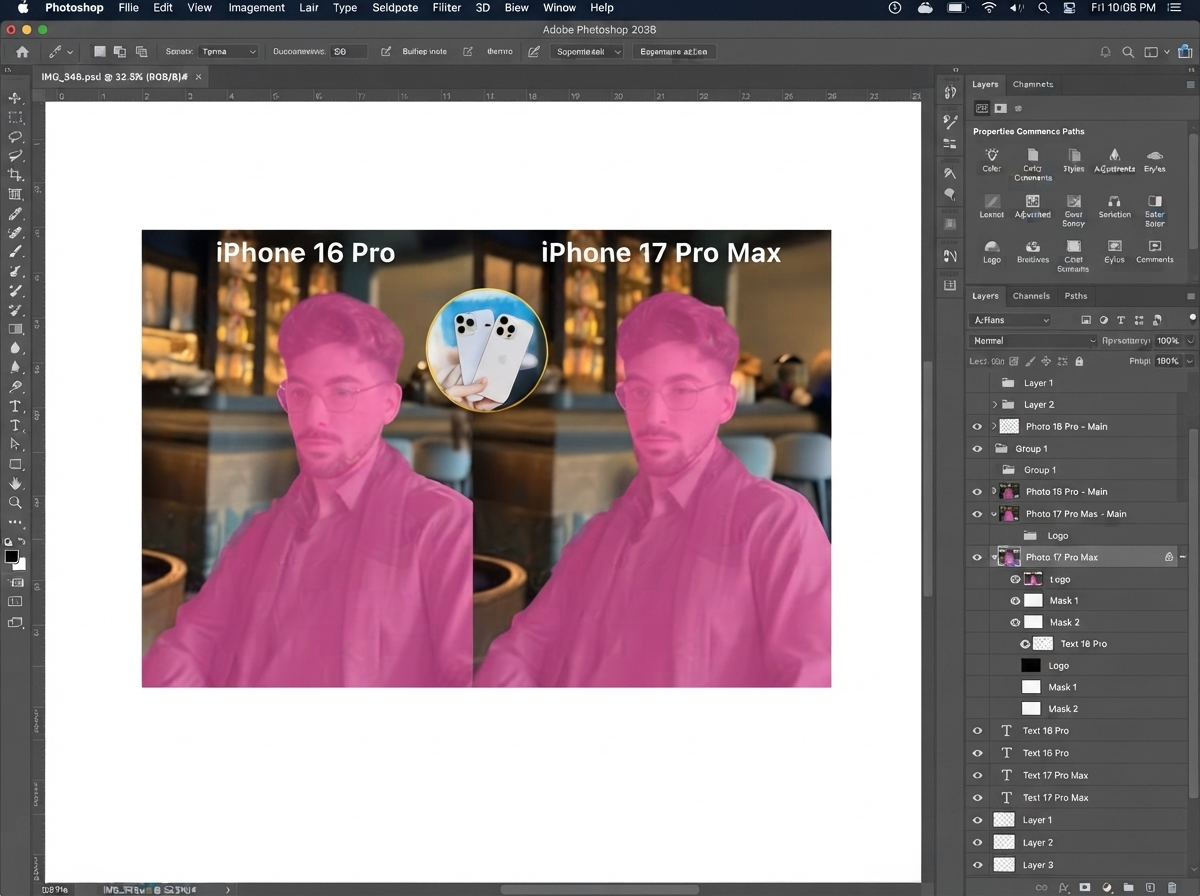Toggle visibility of bottom Layer 2

tap(977, 842)
